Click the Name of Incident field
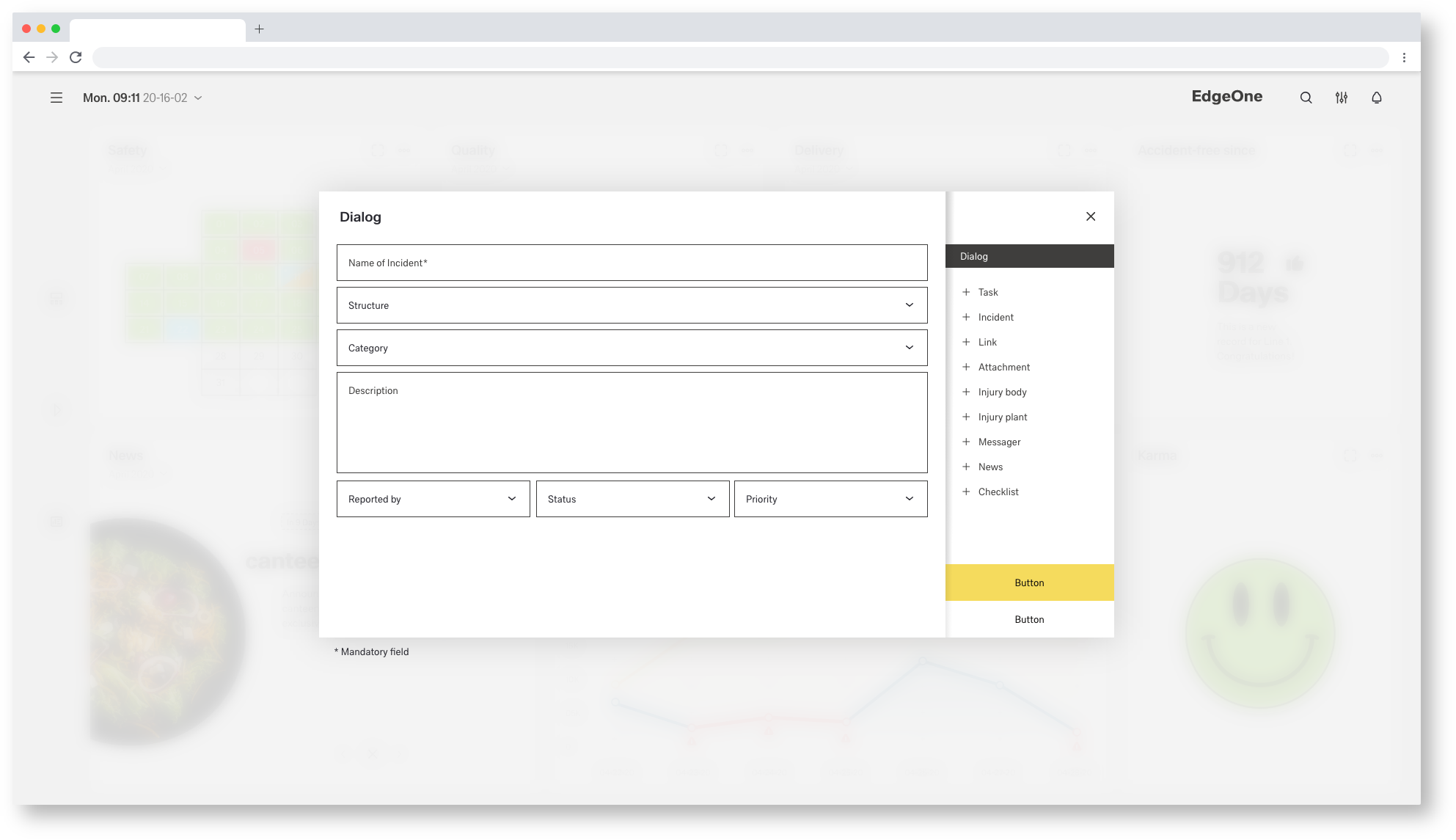The width and height of the screenshot is (1456, 840). pyautogui.click(x=631, y=263)
